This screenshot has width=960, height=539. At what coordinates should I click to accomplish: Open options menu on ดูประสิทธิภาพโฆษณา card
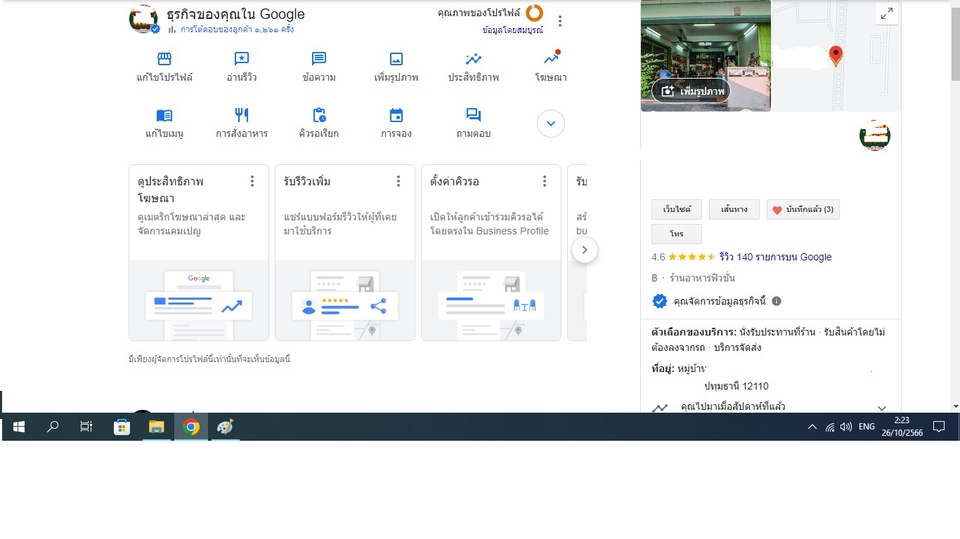pos(252,181)
